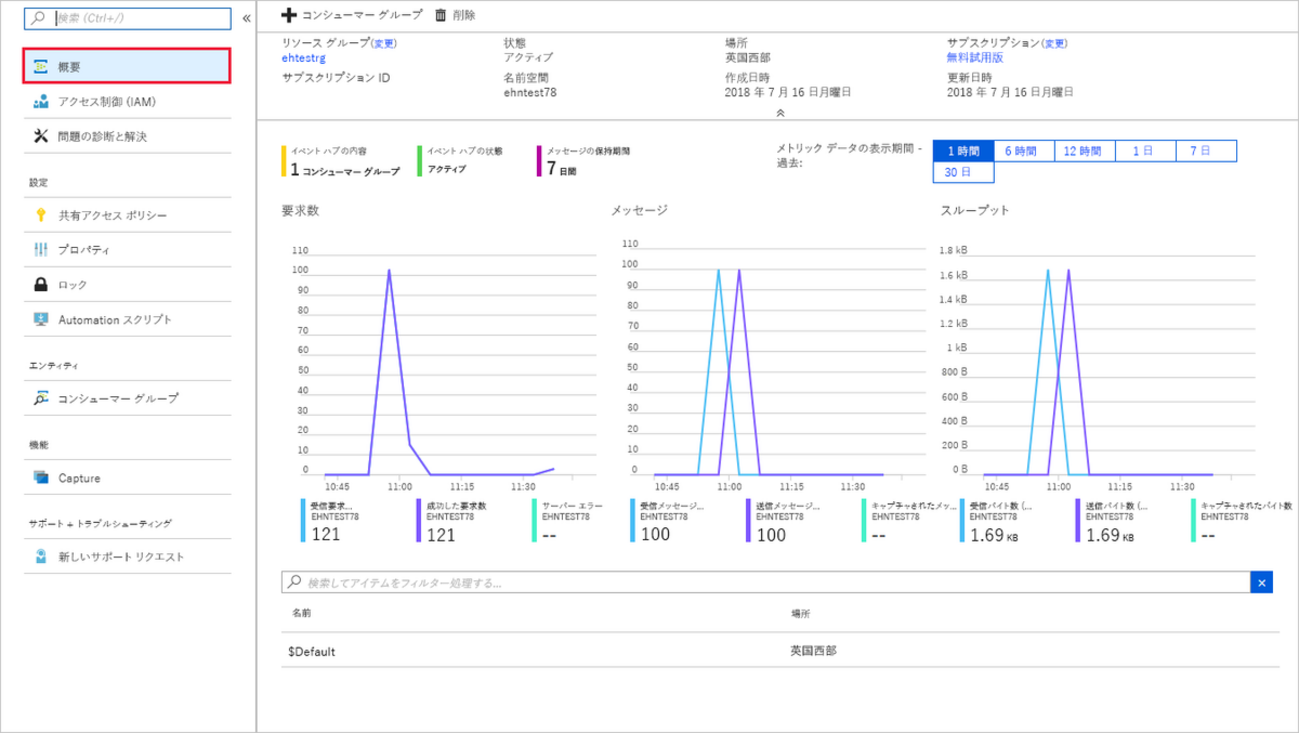Click イベント ハブの状態 アクティブ tile
The height and width of the screenshot is (733, 1299).
pyautogui.click(x=462, y=160)
